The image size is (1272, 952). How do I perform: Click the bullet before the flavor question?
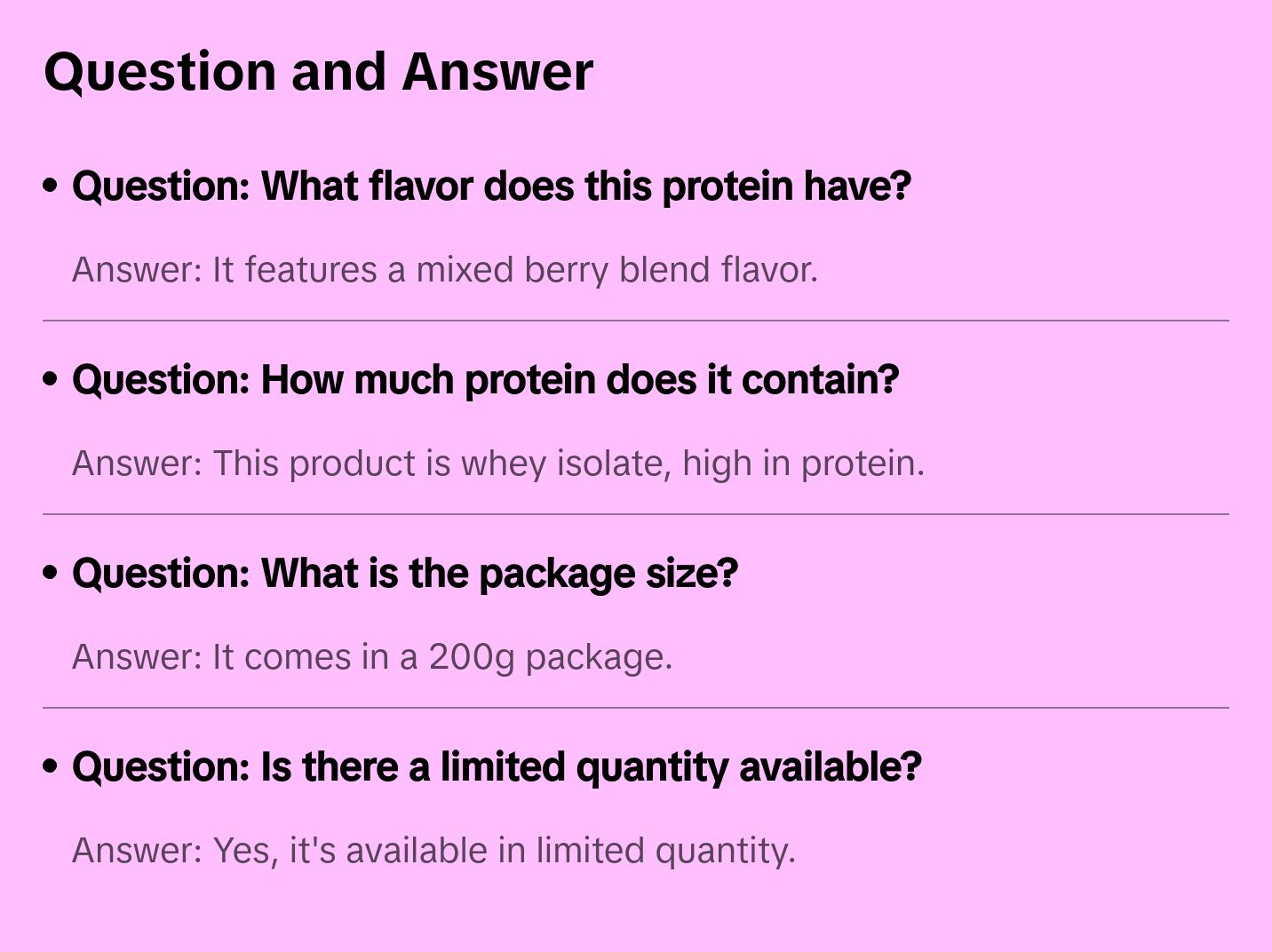[x=51, y=186]
